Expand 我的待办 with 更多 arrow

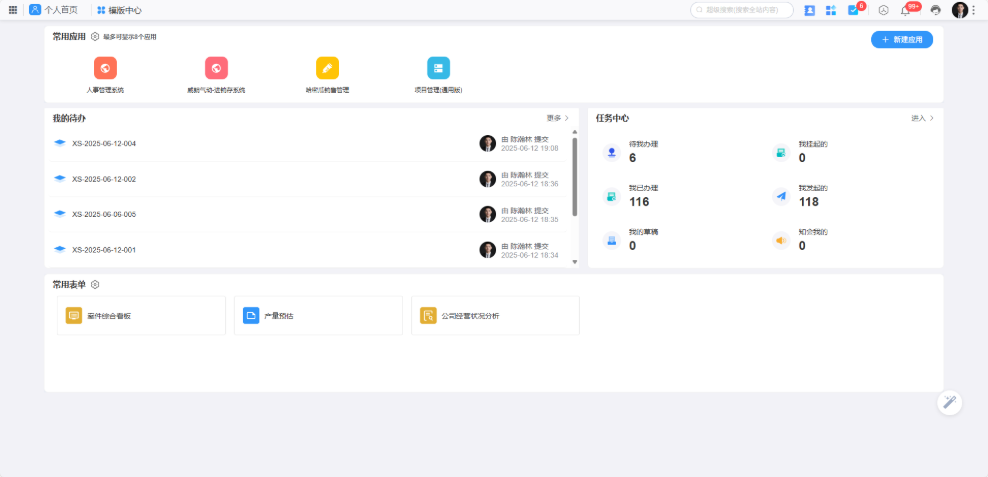(558, 118)
